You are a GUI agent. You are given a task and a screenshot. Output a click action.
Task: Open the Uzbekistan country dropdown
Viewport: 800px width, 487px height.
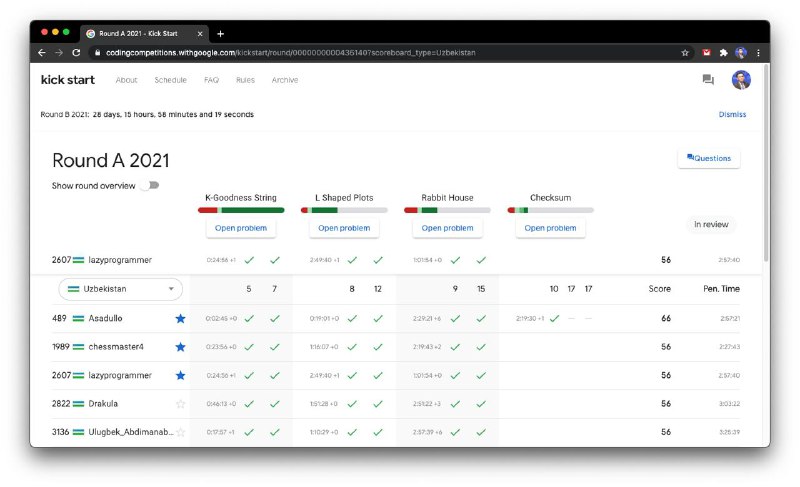point(120,289)
